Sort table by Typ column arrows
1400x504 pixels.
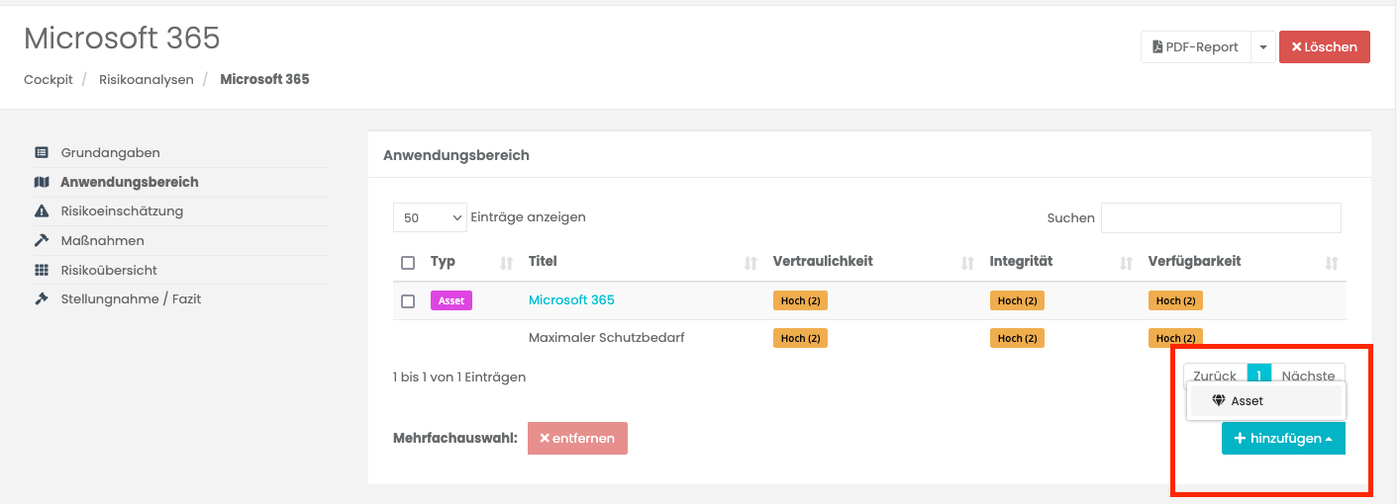click(506, 263)
